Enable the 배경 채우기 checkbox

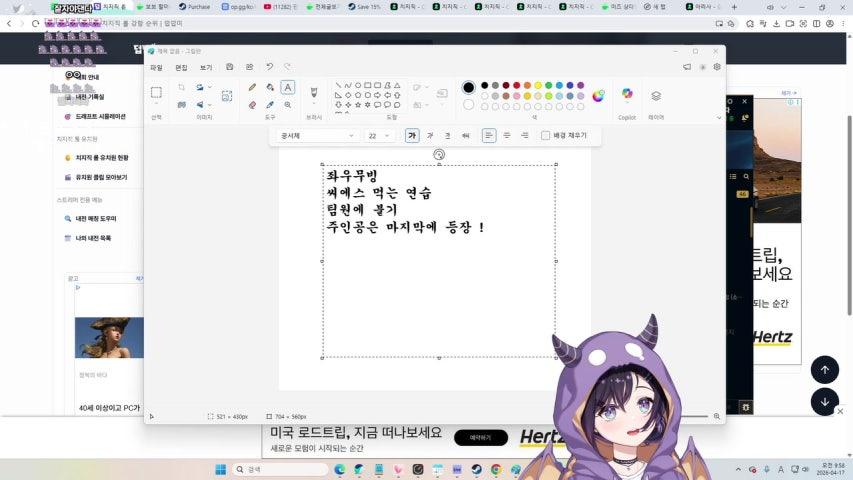[x=546, y=136]
